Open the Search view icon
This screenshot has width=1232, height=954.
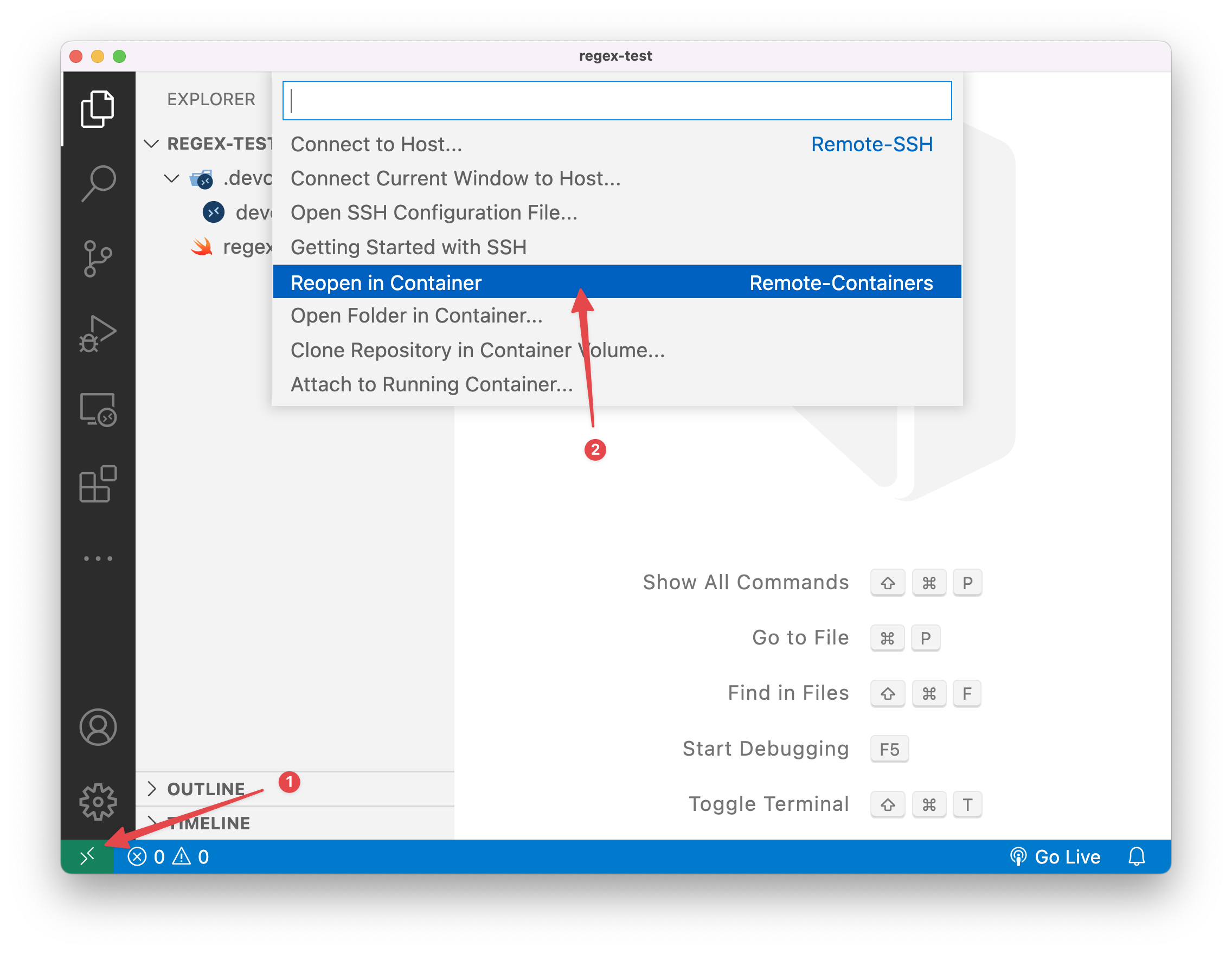click(x=98, y=183)
